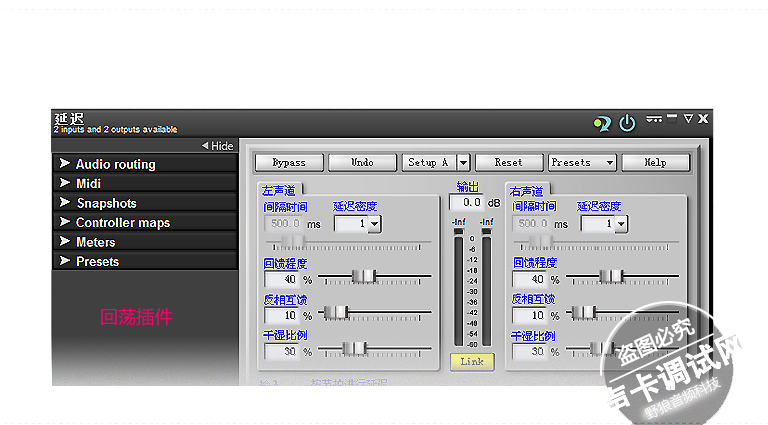Click the Bypass button

[x=289, y=163]
